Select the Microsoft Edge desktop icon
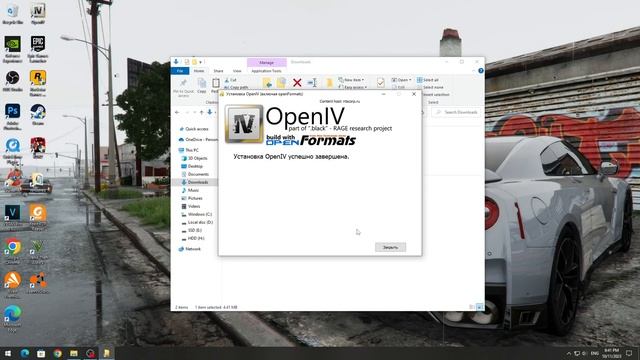This screenshot has width=640, height=360. pos(13,318)
